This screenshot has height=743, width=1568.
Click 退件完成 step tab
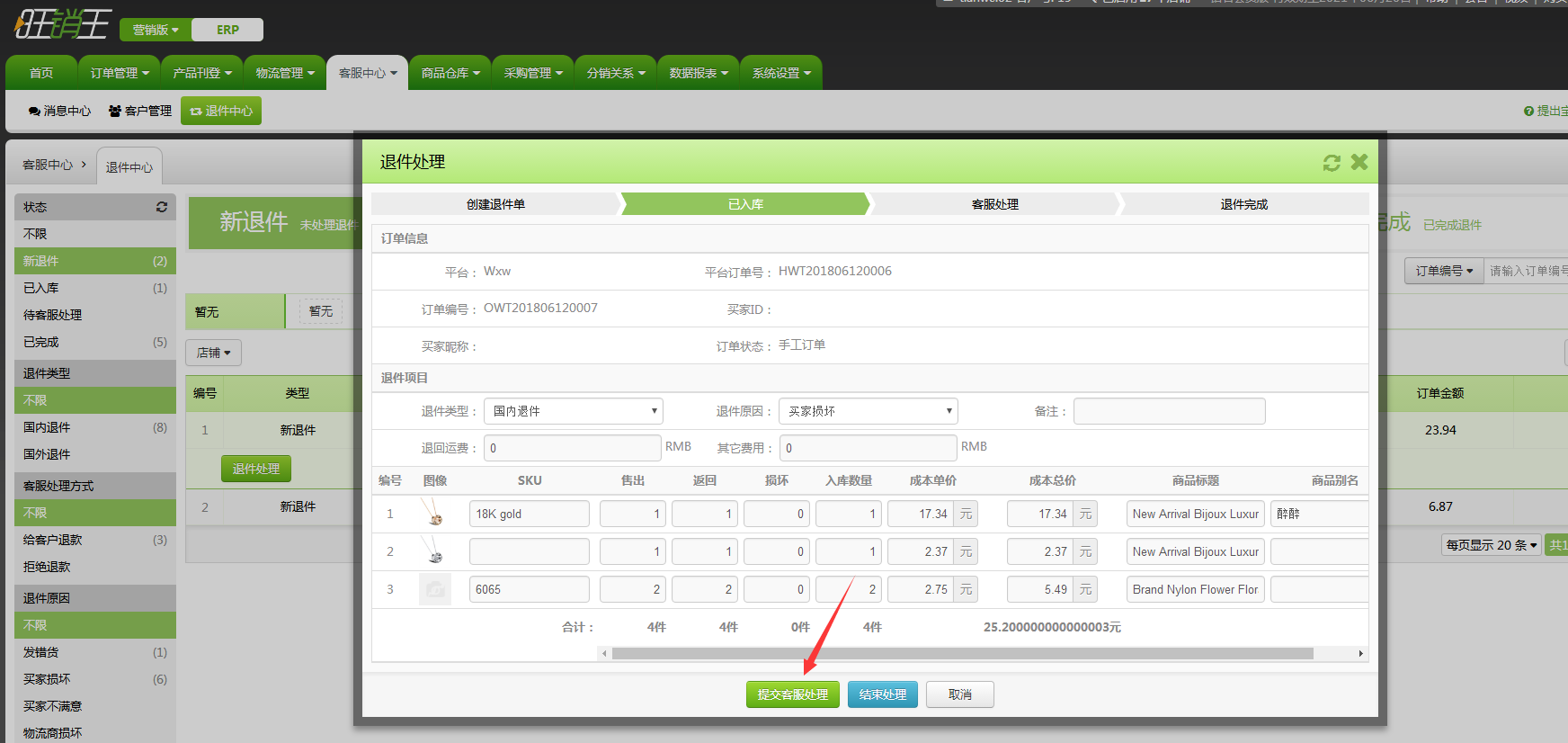pyautogui.click(x=1244, y=204)
